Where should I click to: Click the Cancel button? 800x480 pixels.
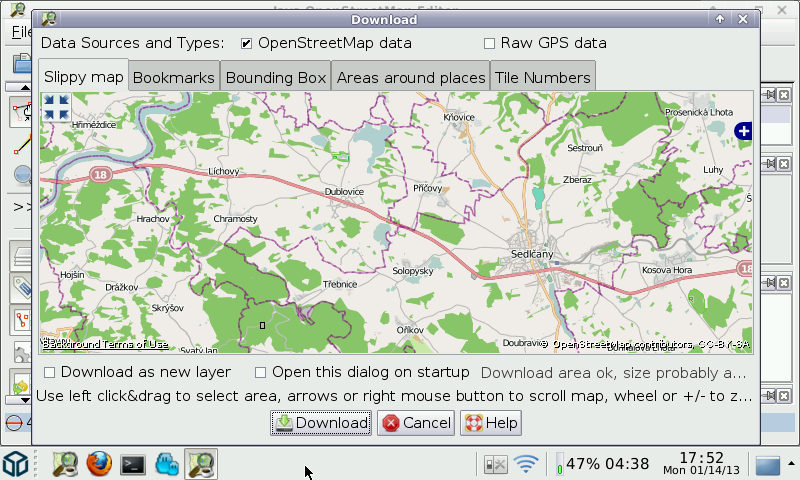tap(416, 423)
